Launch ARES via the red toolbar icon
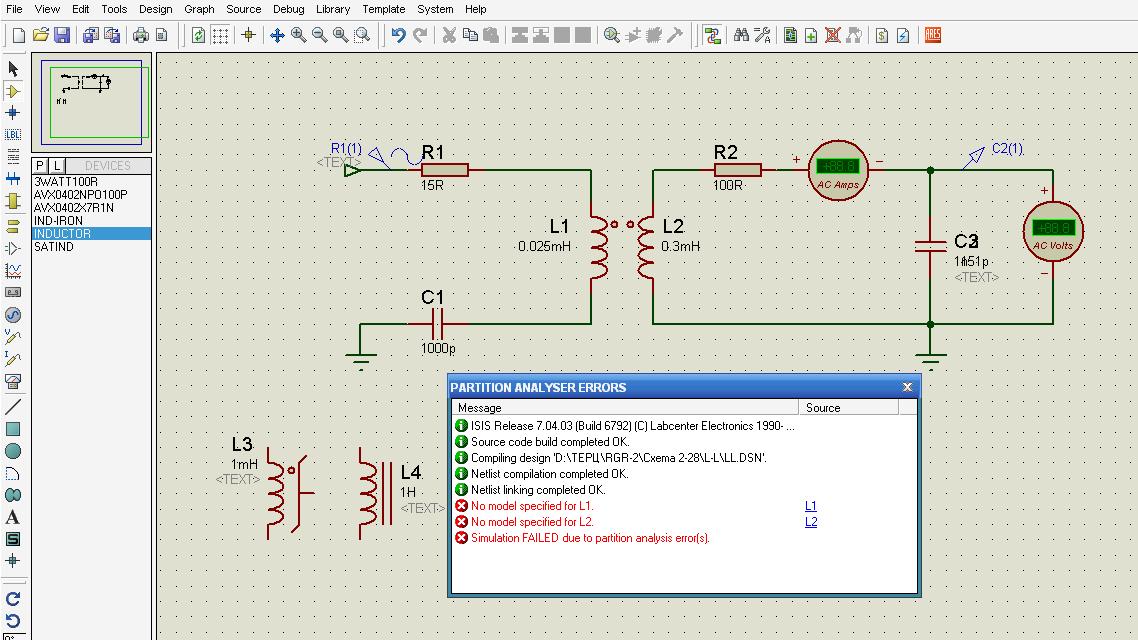The width and height of the screenshot is (1138, 640). [932, 35]
